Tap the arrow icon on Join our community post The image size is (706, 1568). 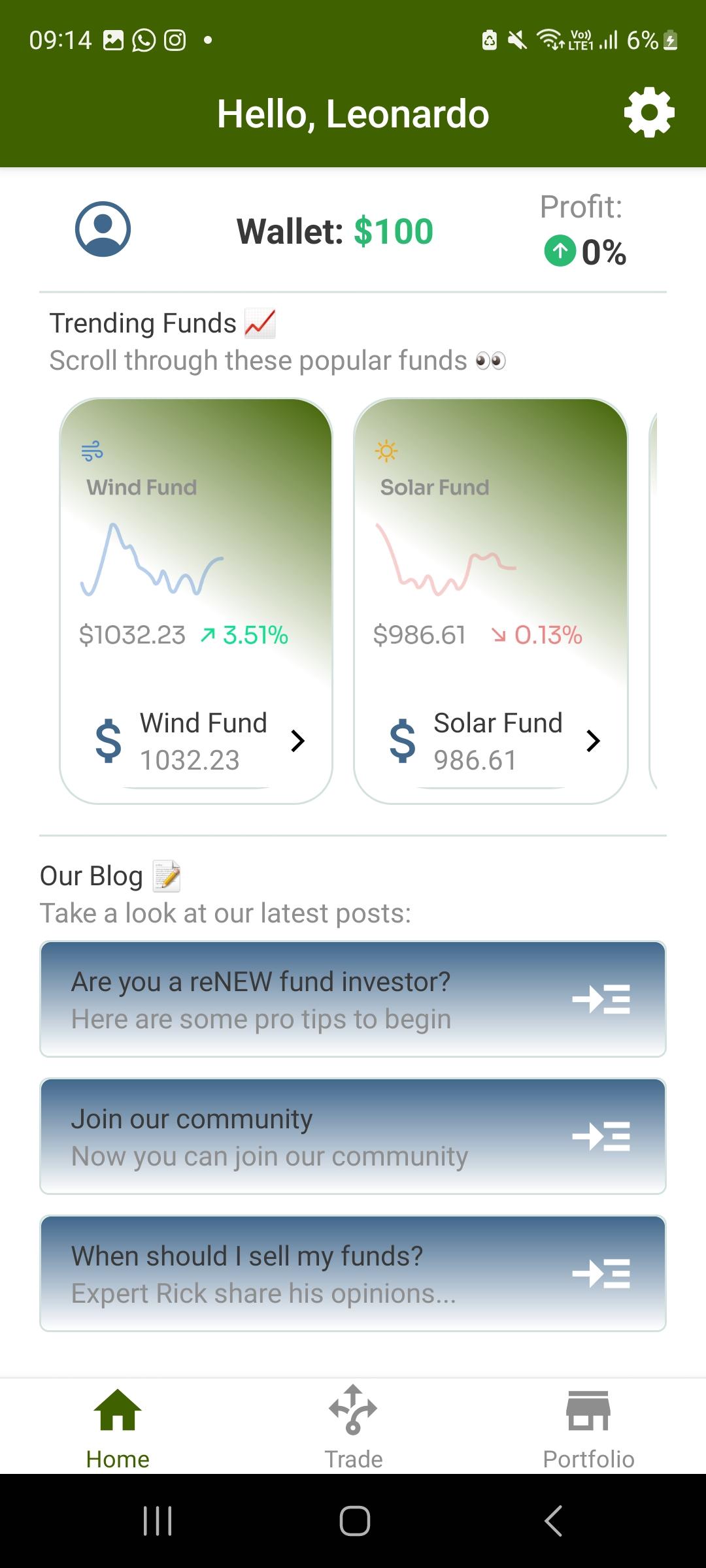pyautogui.click(x=601, y=1136)
